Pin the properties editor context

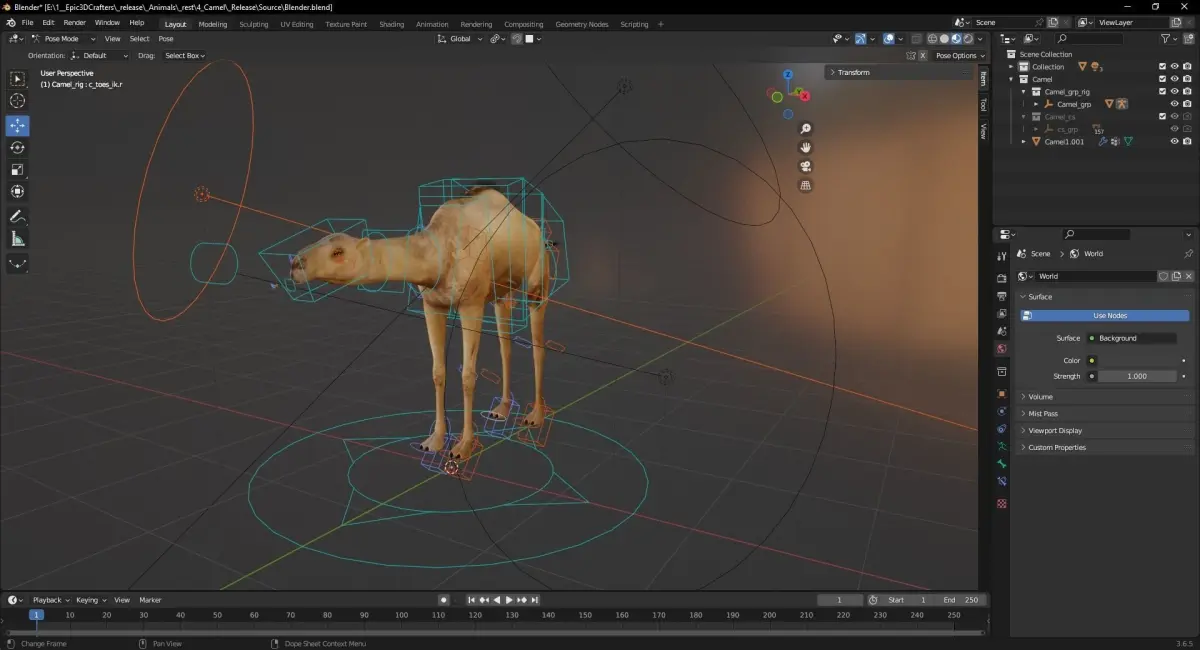pos(1188,254)
